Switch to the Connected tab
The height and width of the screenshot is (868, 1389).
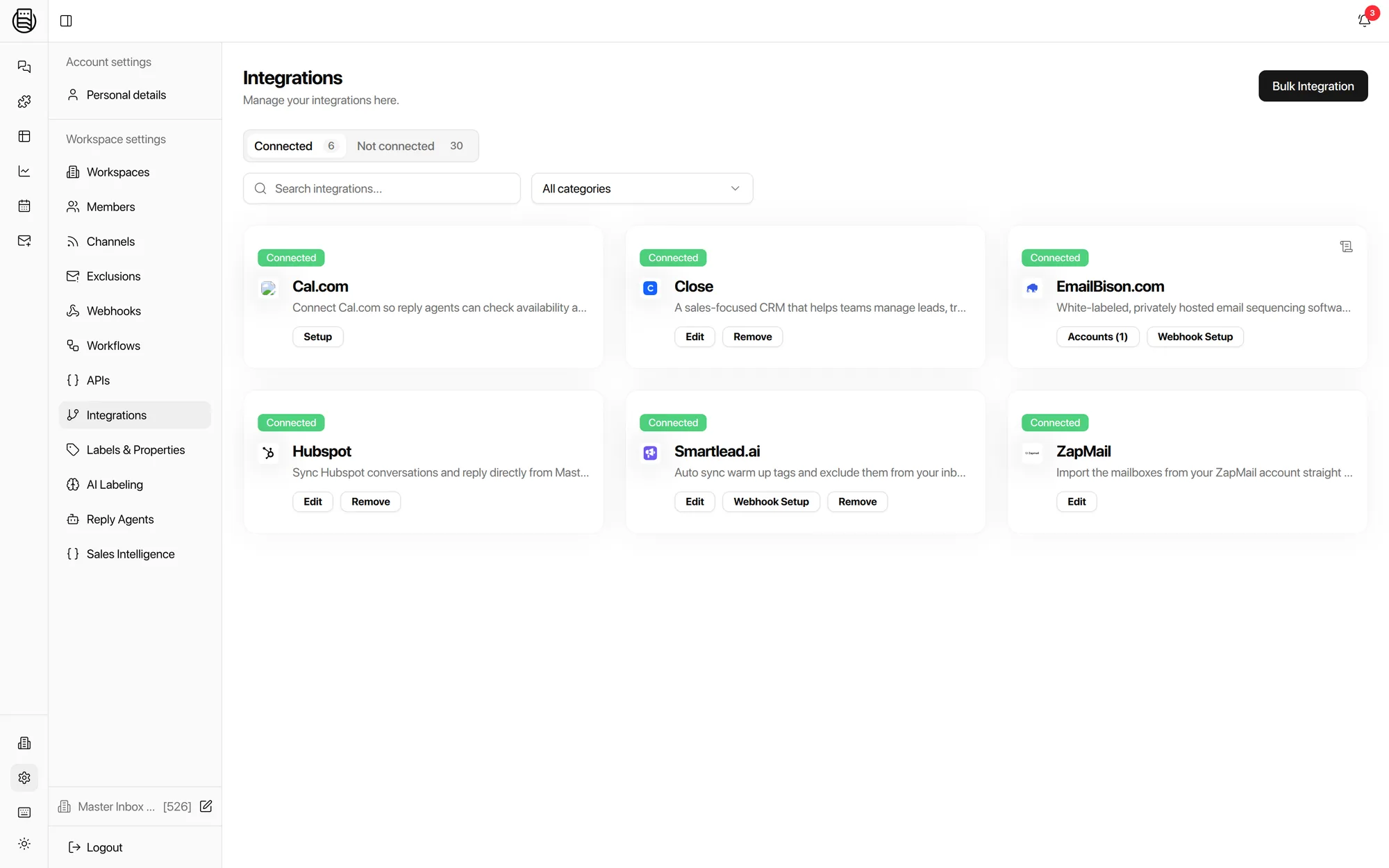295,146
